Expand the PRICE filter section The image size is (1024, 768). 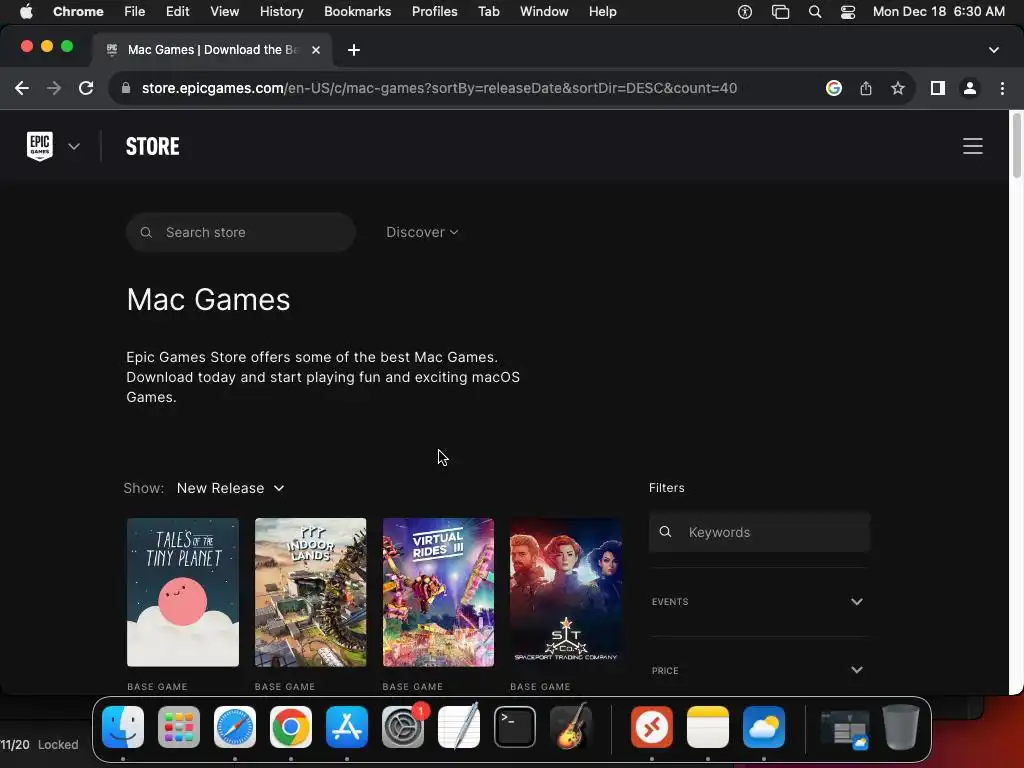click(759, 670)
